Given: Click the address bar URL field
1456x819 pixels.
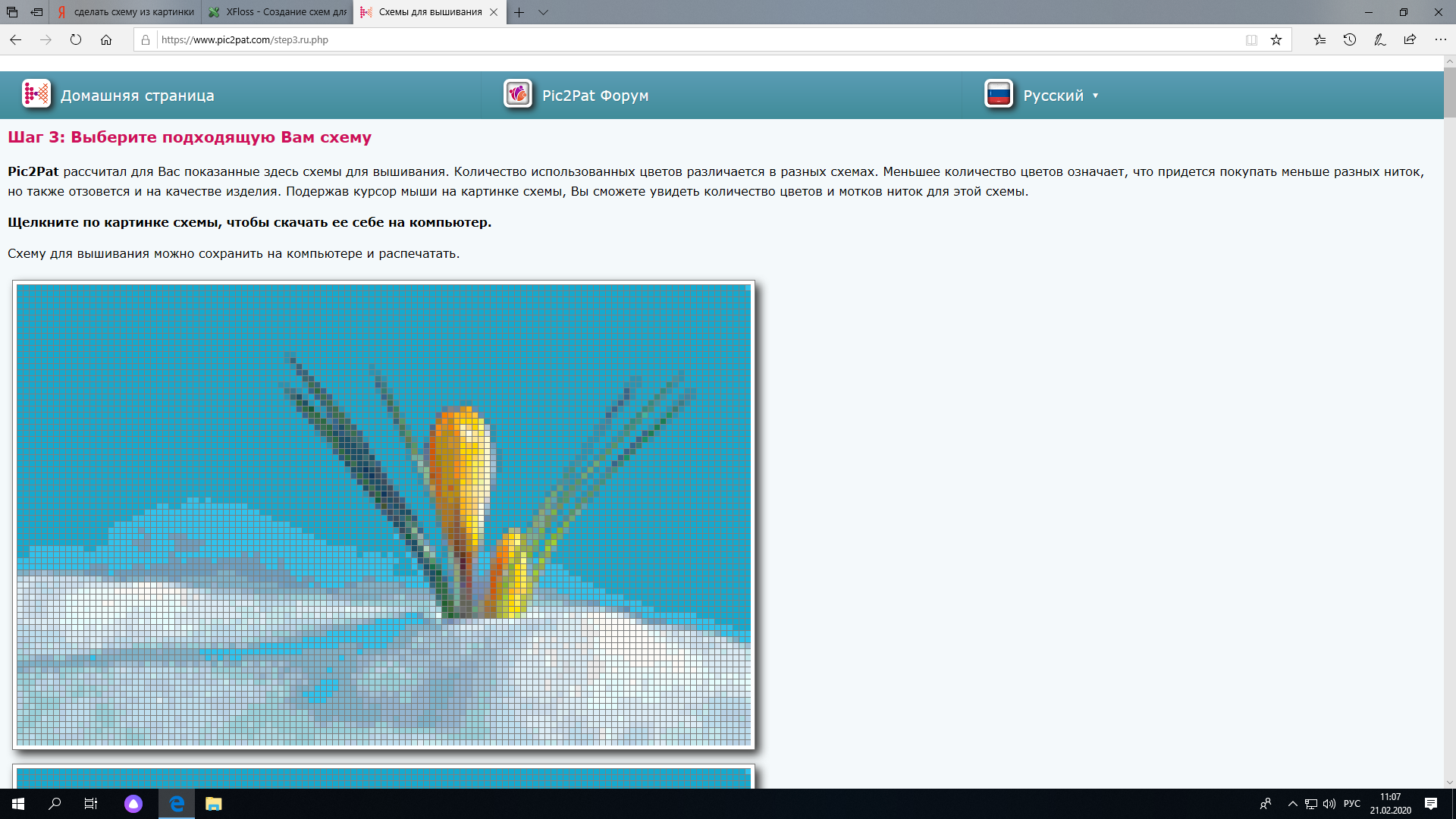Looking at the screenshot, I should [x=682, y=40].
